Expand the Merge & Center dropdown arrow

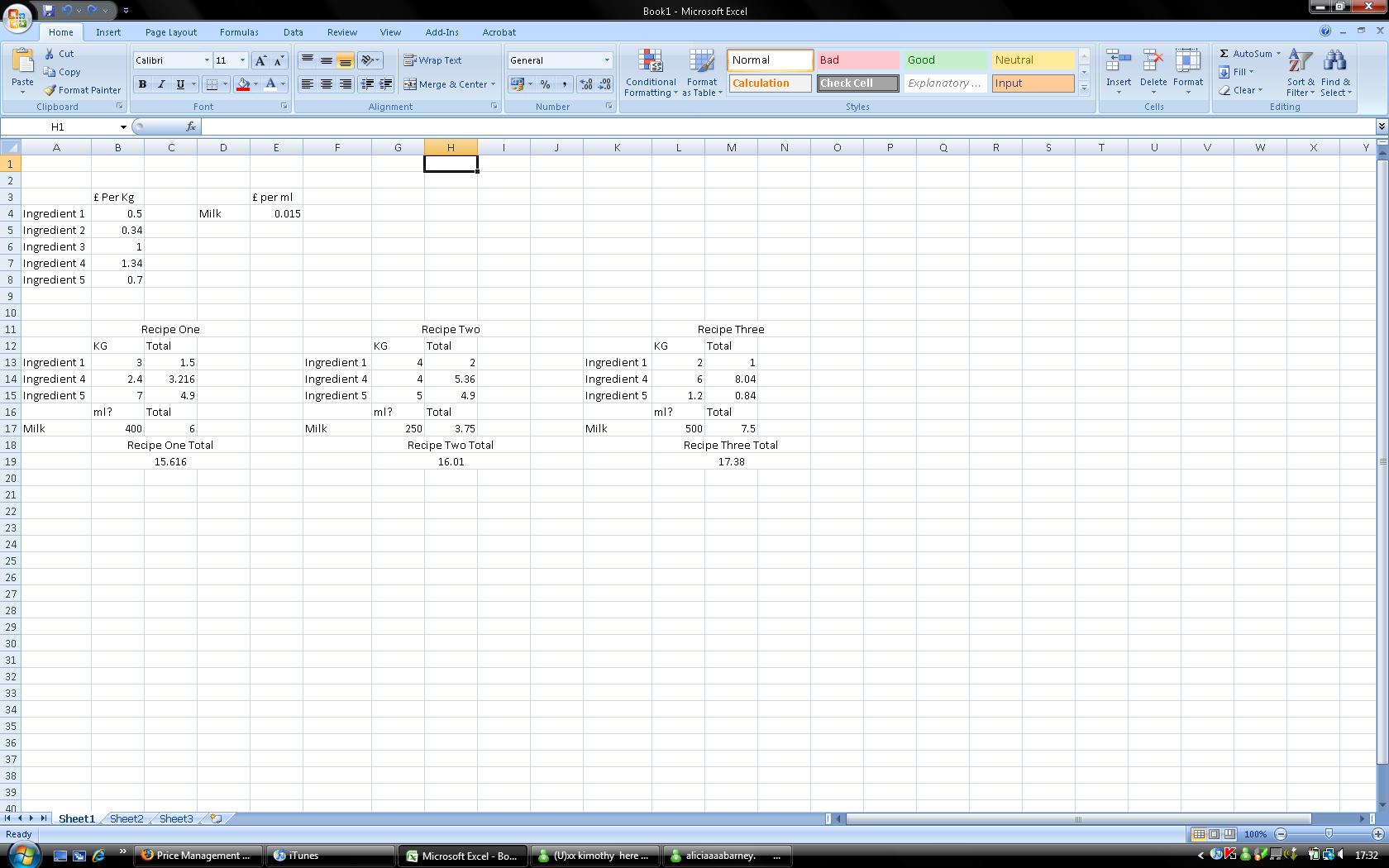(x=493, y=84)
